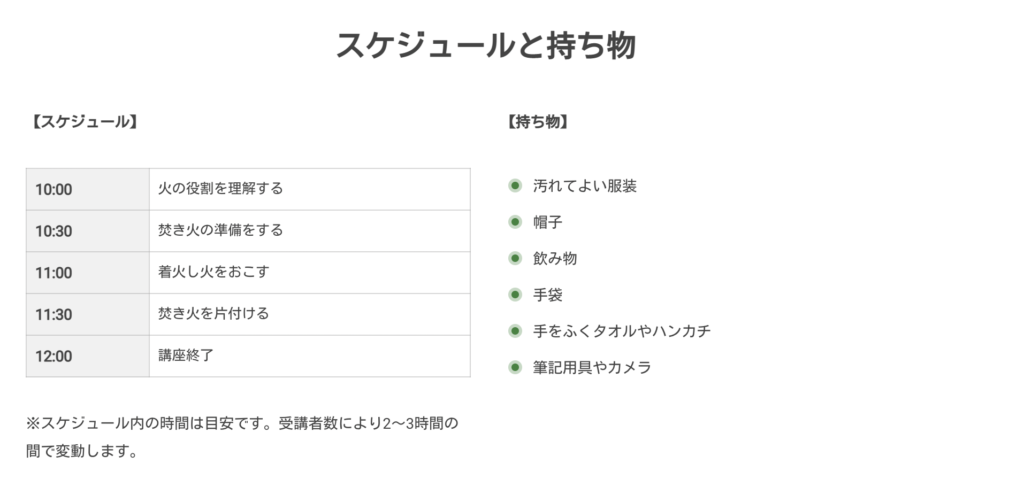Click the ※スケジュール内の時間 footnote text
Image resolution: width=1024 pixels, height=479 pixels.
243,437
